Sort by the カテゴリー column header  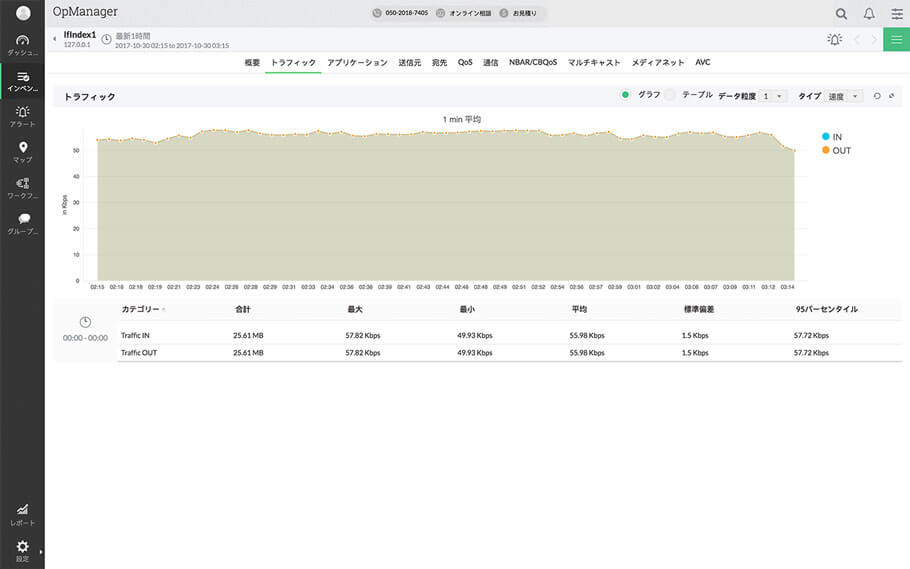(141, 309)
